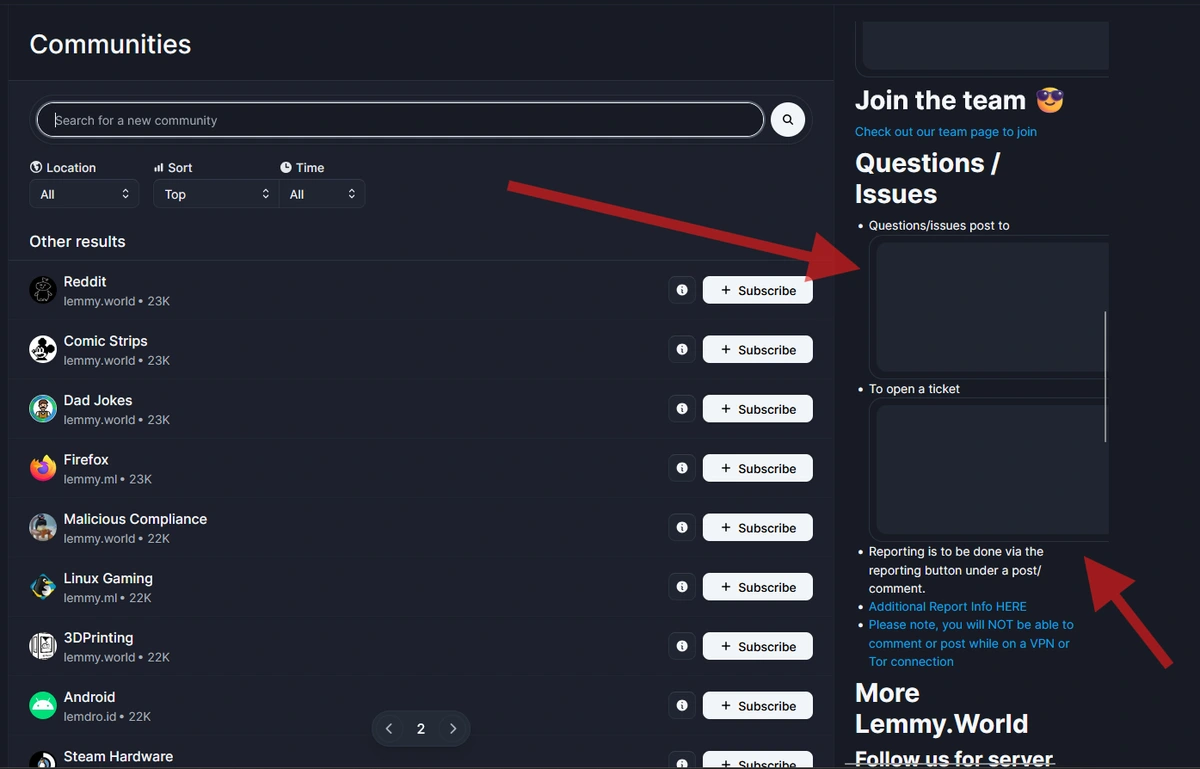Click the 'Questions / Issues' heading
The image size is (1200, 769).
pos(927,178)
